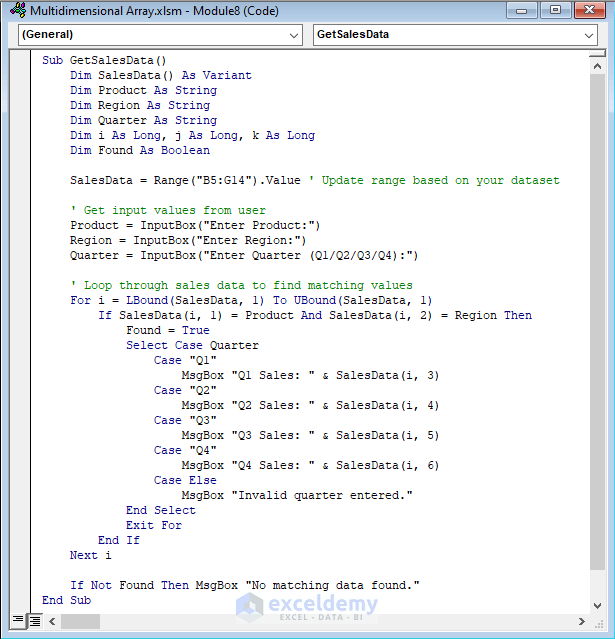Image resolution: width=615 pixels, height=639 pixels.
Task: Click the MsgBox "Q2 Sales: " line
Action: pos(311,405)
